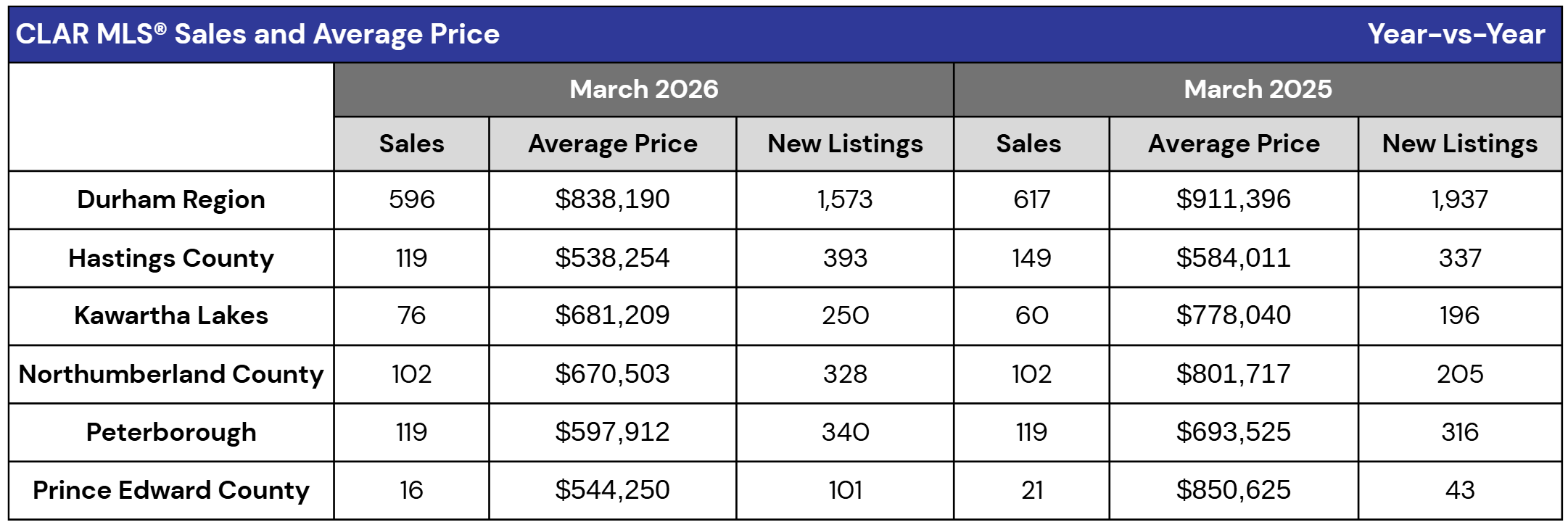Select the March 2026 column group header

tap(643, 89)
